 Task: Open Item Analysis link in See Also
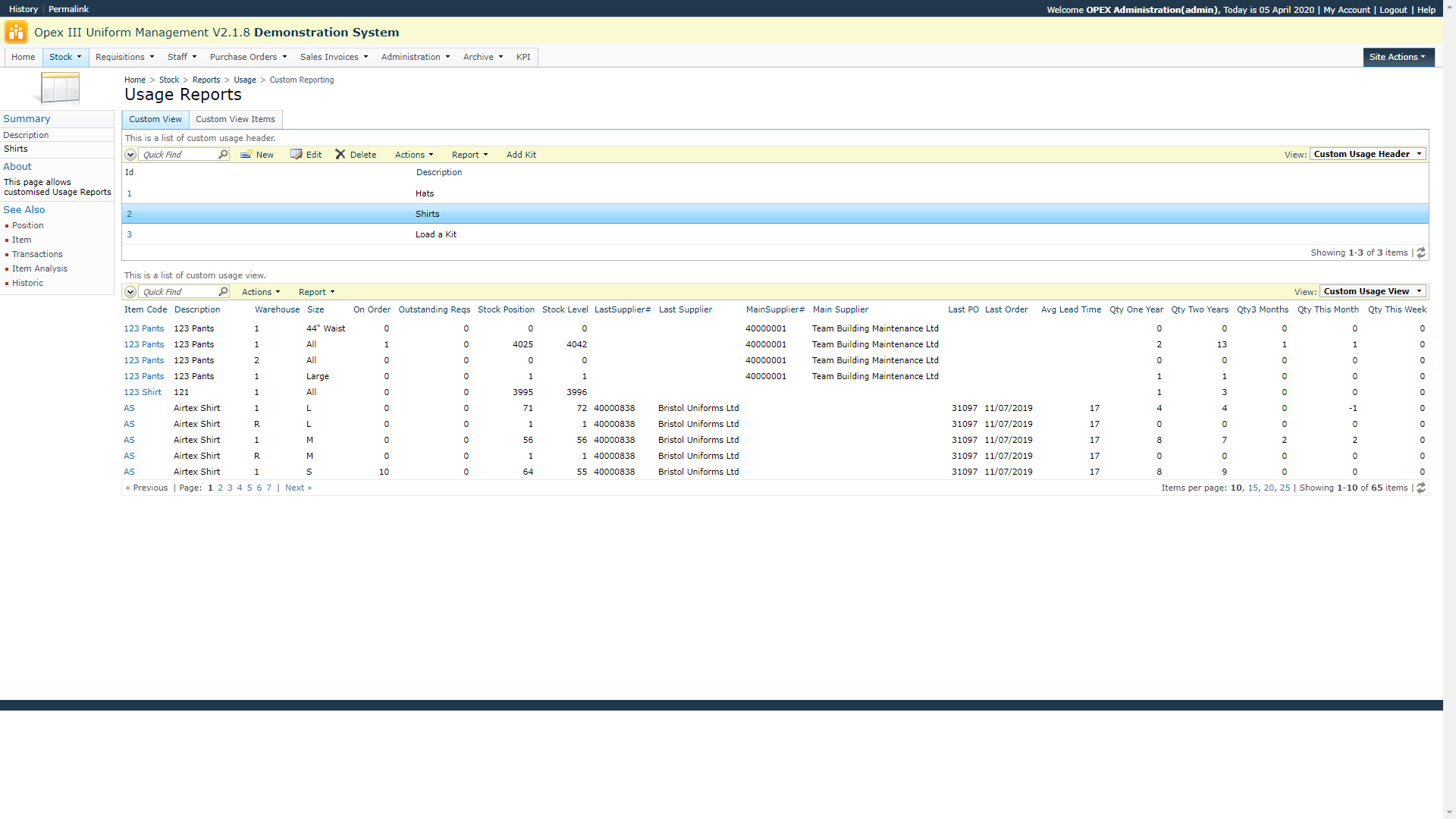click(39, 268)
